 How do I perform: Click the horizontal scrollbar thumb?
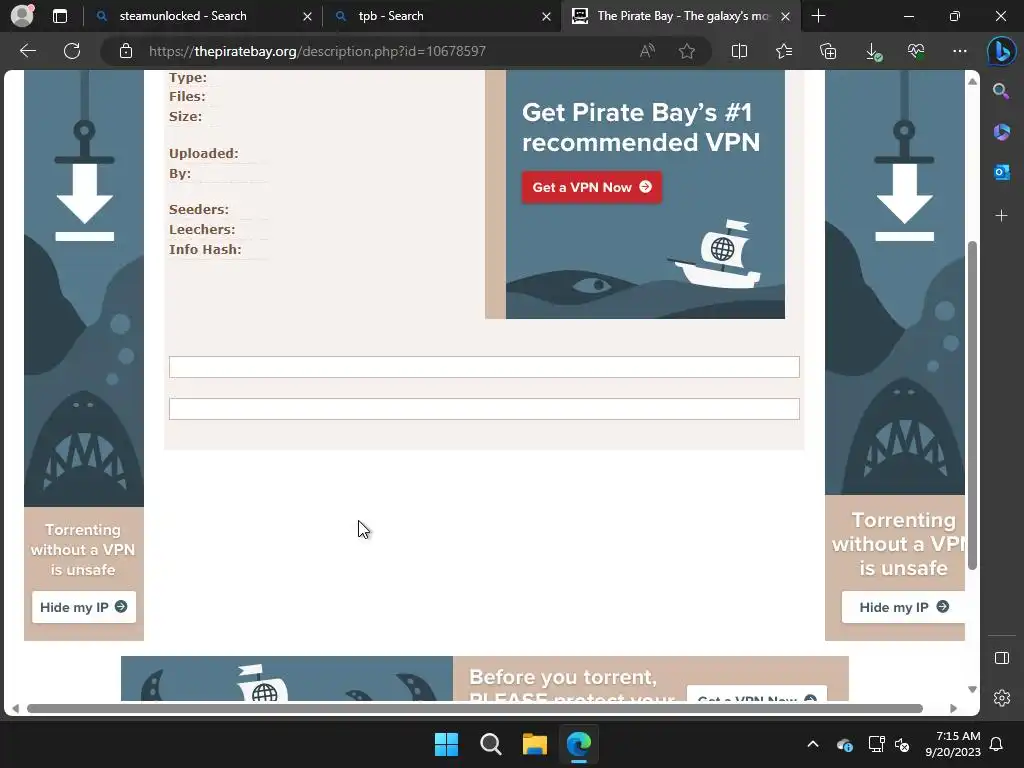click(x=475, y=709)
